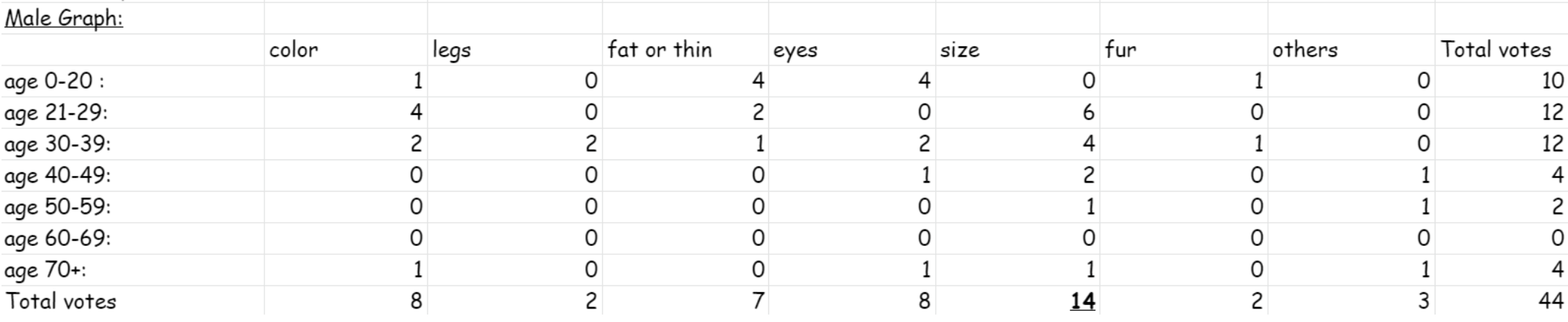Screen dimensions: 1568x322
Task: Select the 'age 40-49:' row label
Action: tap(57, 175)
